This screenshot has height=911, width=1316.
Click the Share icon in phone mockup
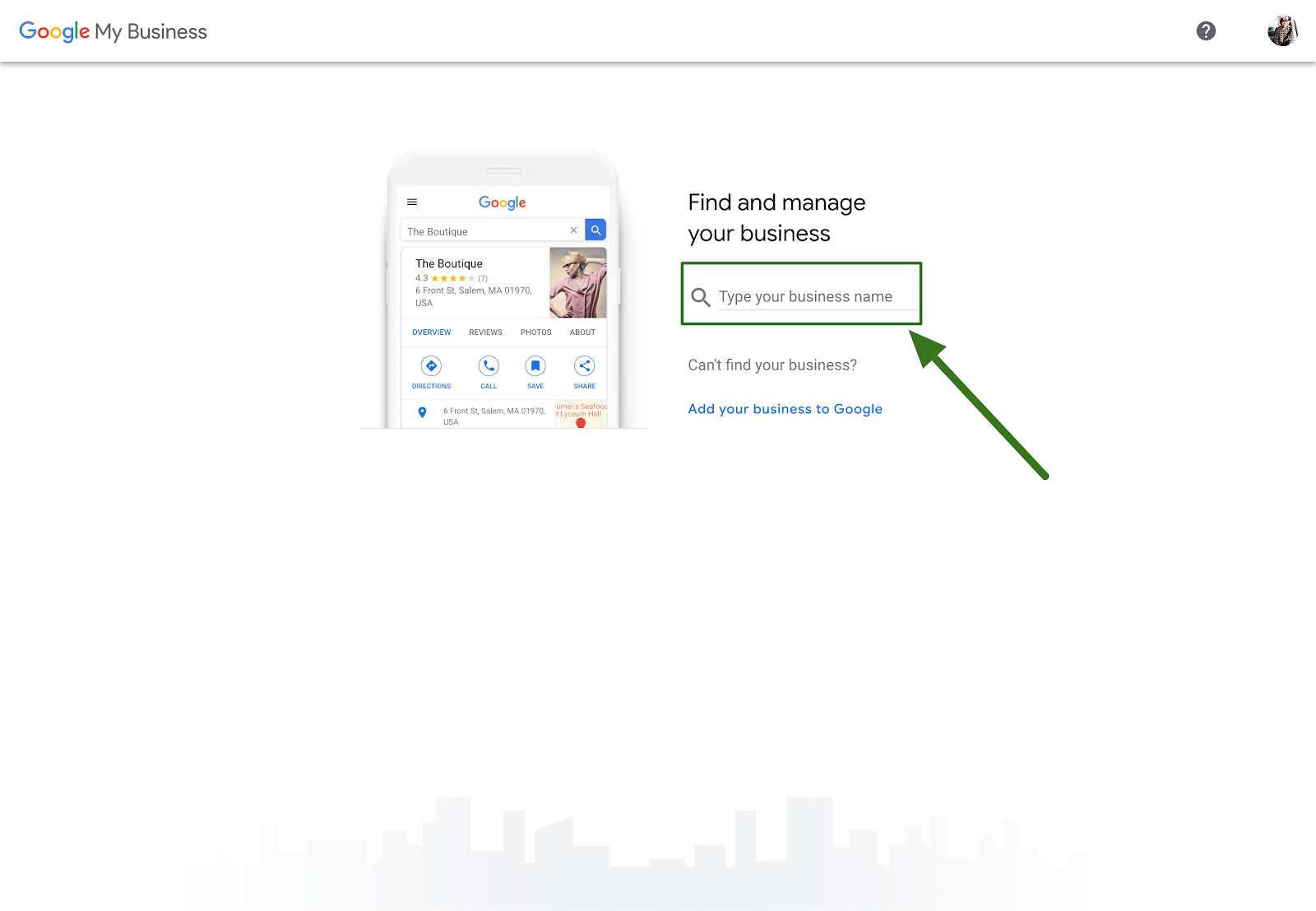point(585,366)
